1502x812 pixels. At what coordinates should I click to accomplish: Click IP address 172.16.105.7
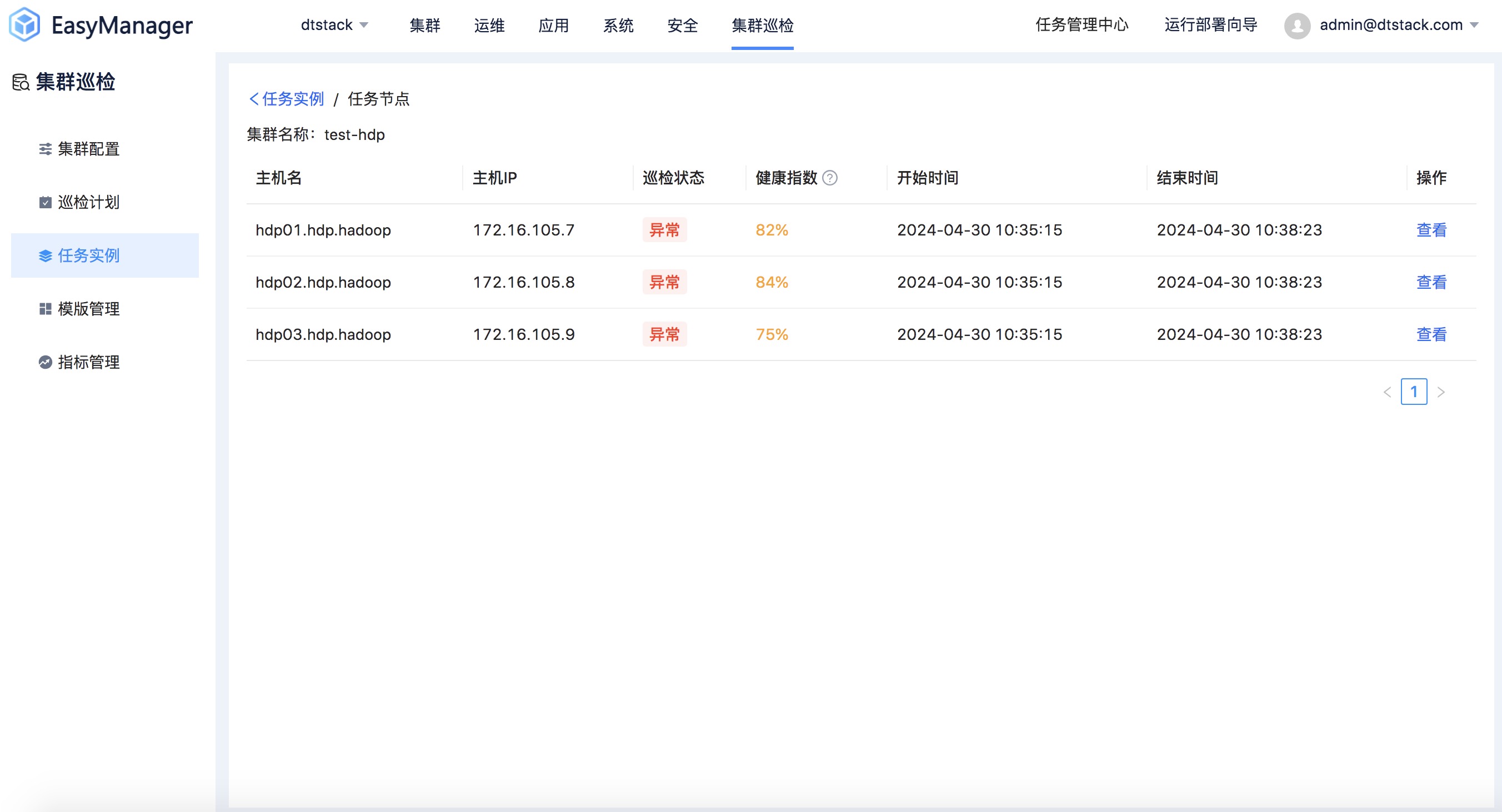(x=524, y=230)
